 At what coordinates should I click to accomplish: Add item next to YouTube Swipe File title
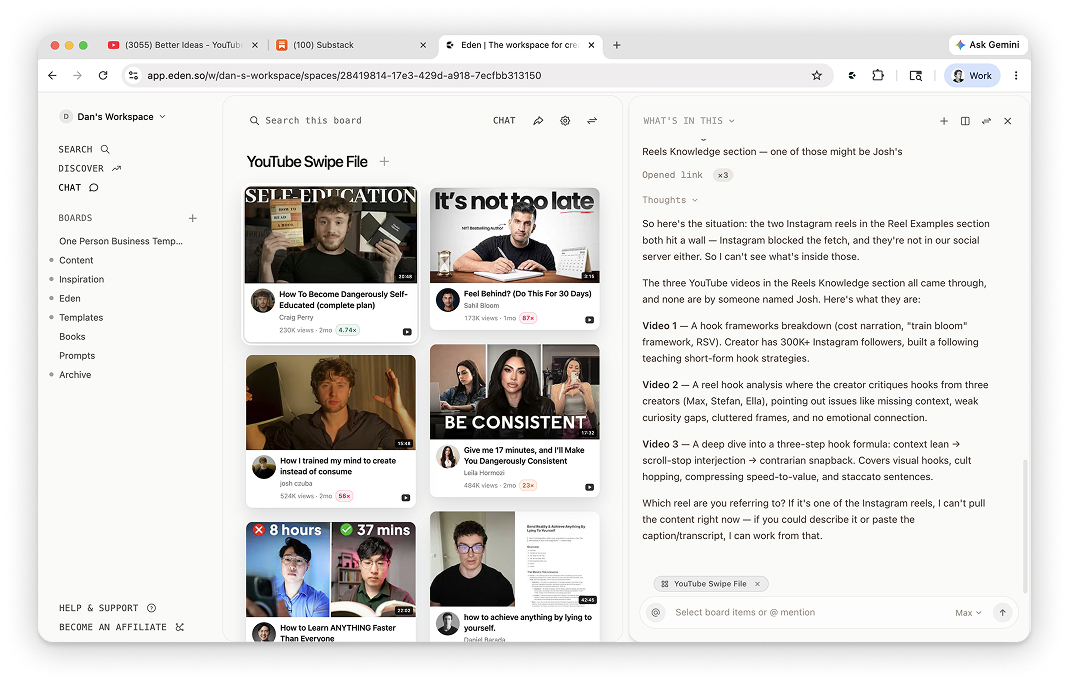(x=385, y=162)
